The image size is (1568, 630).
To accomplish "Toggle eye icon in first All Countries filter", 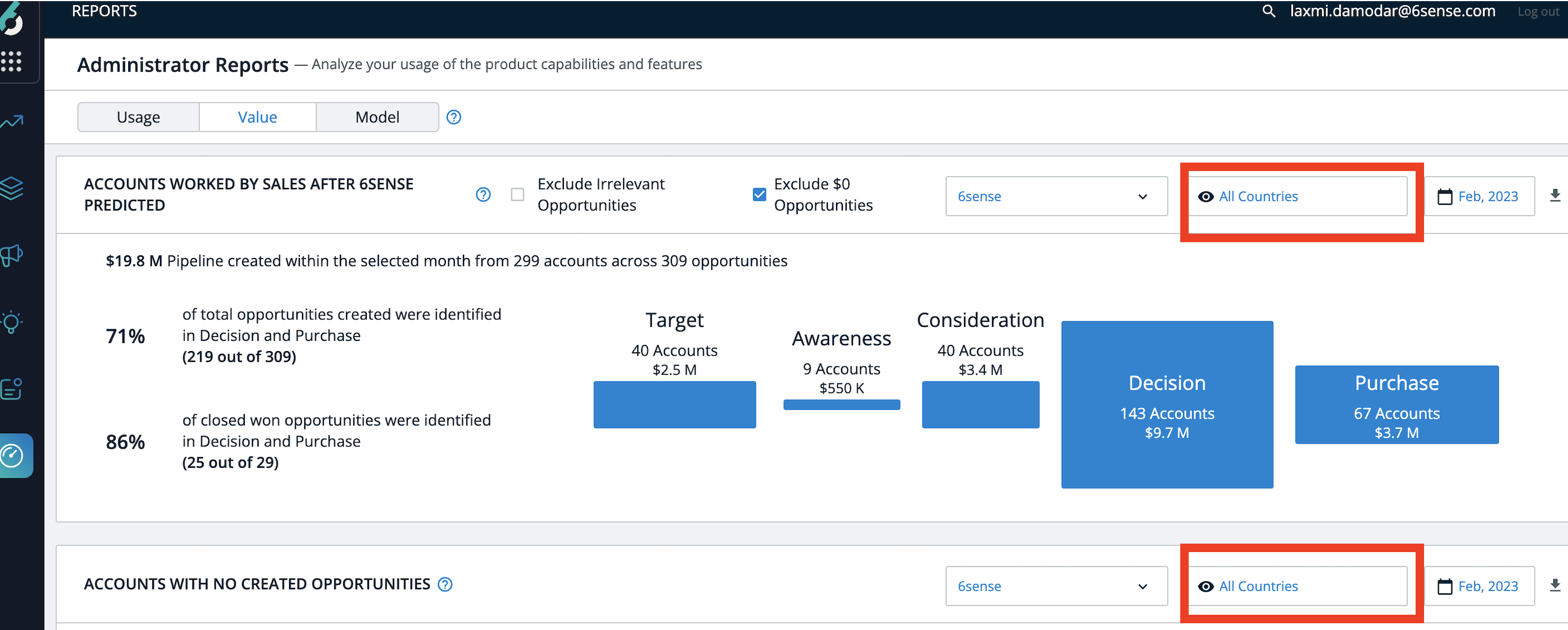I will (x=1205, y=196).
